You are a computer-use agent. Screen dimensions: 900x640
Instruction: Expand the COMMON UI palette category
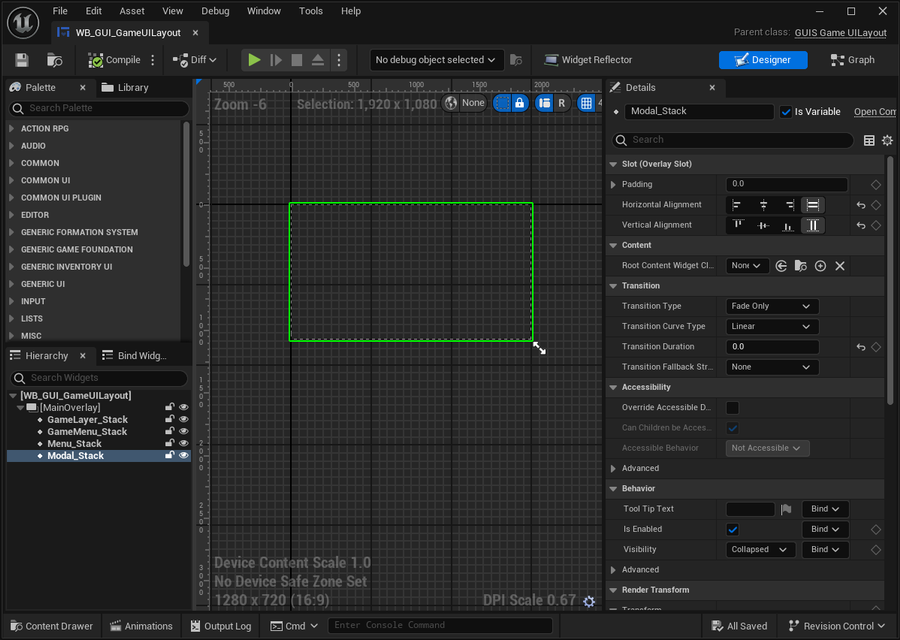tap(11, 180)
